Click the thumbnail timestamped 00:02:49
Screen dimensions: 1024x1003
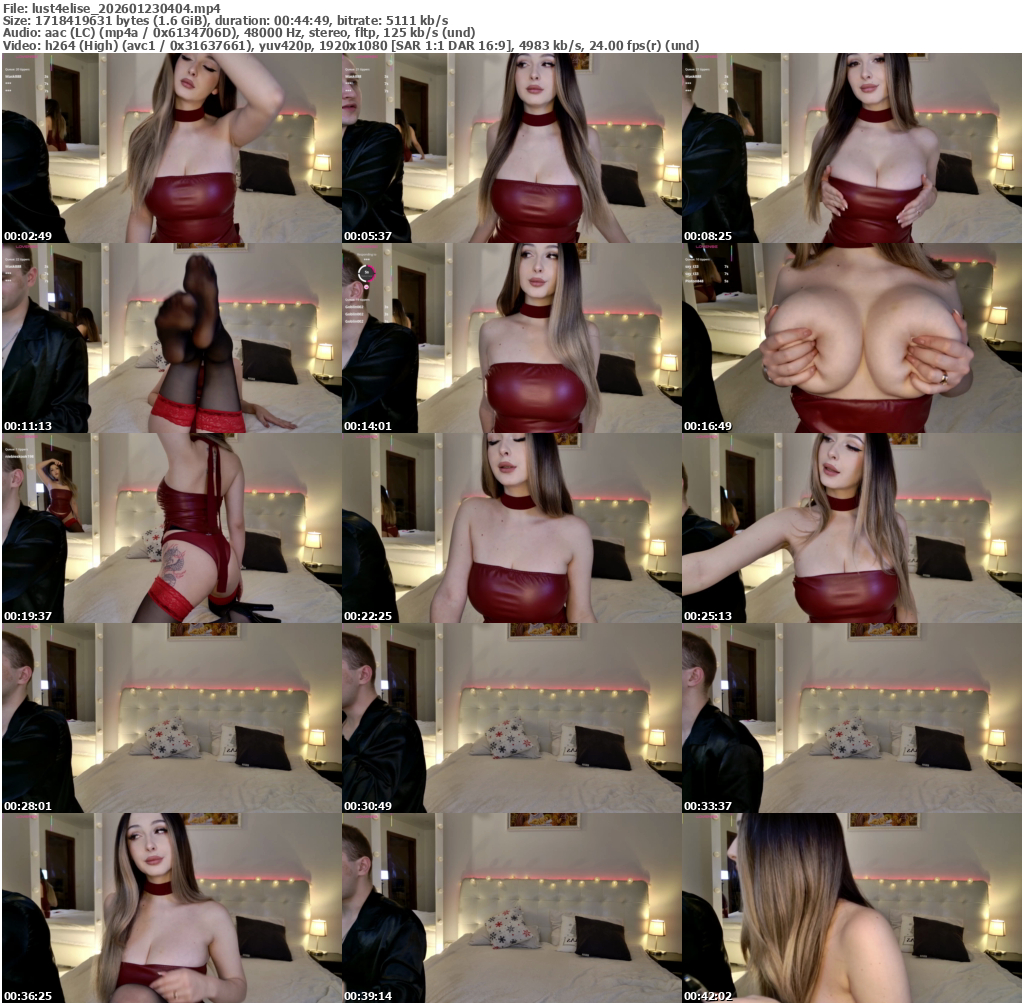(171, 148)
